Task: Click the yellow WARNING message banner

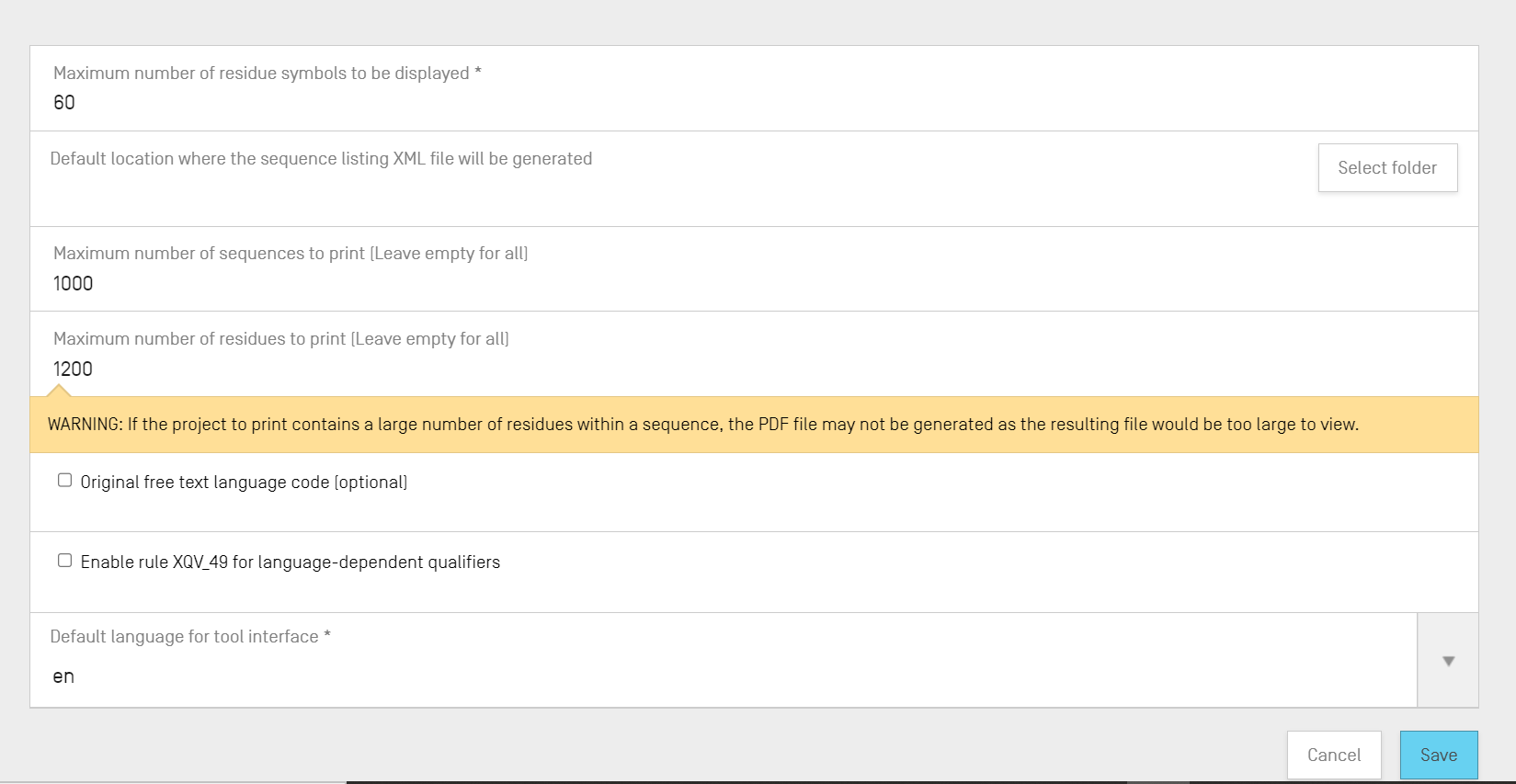Action: click(x=702, y=425)
